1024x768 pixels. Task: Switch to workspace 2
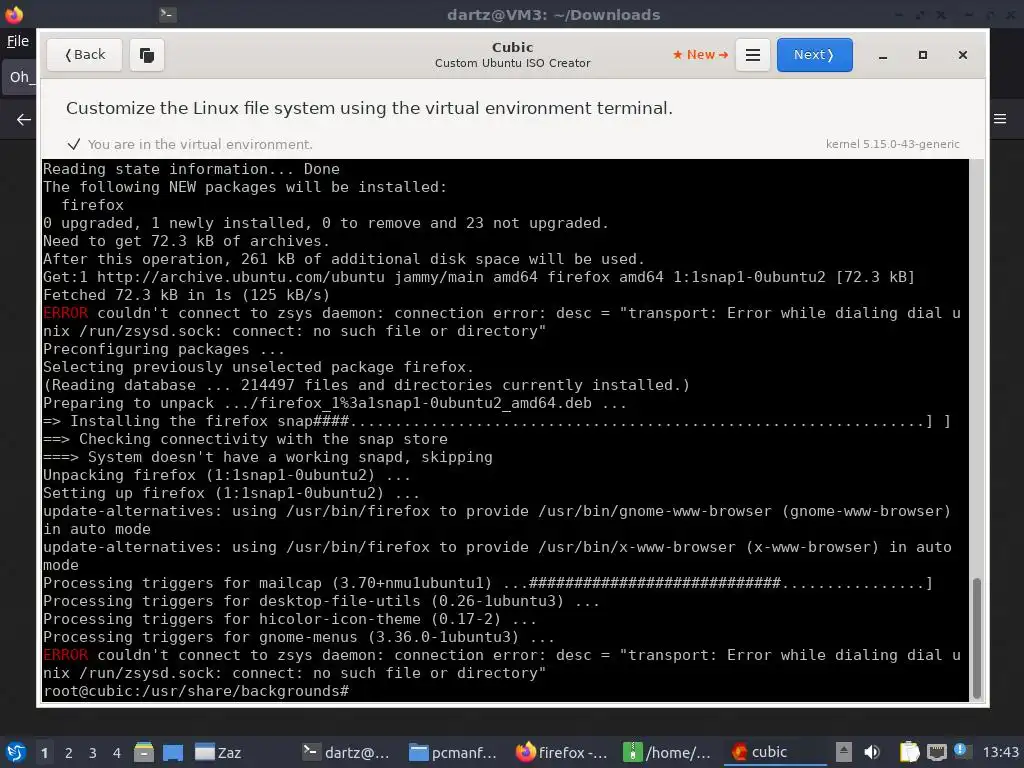[69, 753]
